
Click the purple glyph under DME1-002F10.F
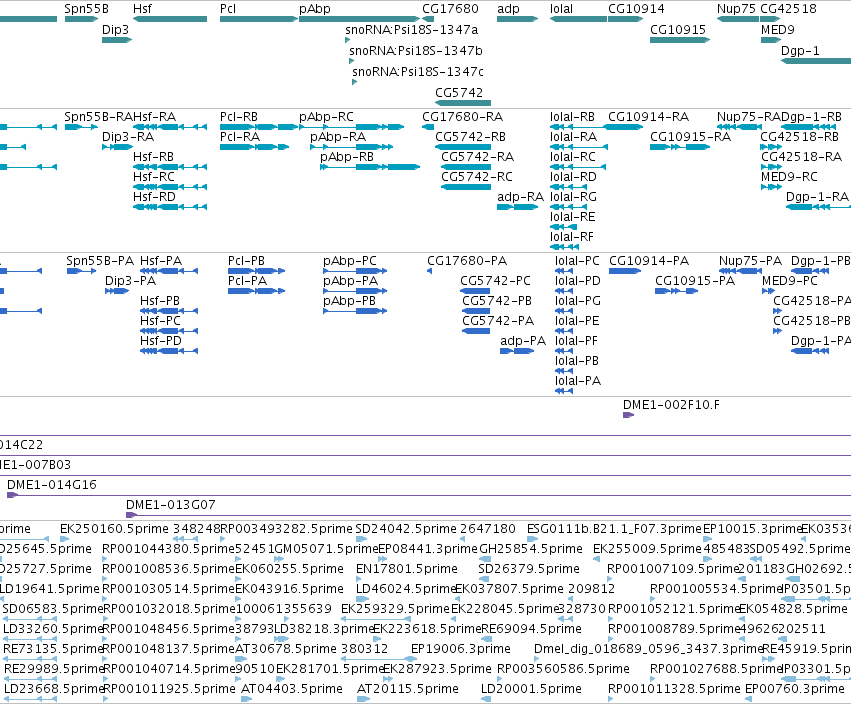(628, 415)
